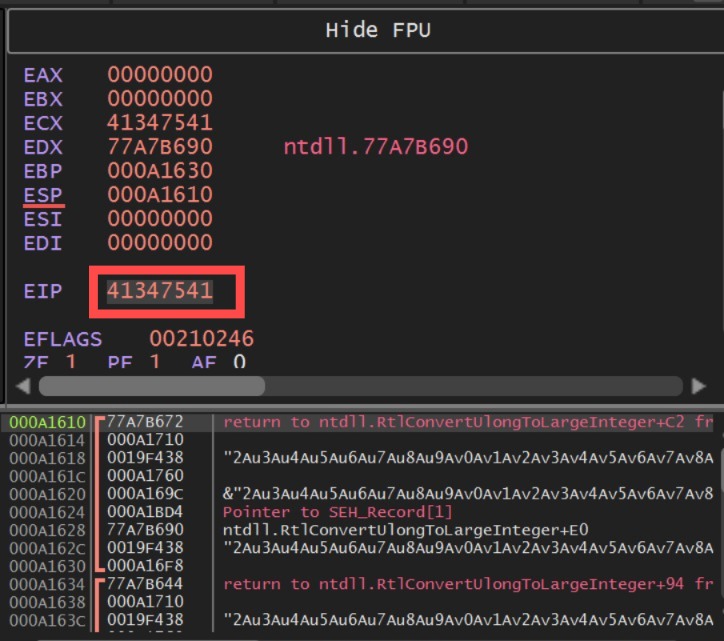
Task: Select the ECX value 41347541
Action: pyautogui.click(x=160, y=123)
